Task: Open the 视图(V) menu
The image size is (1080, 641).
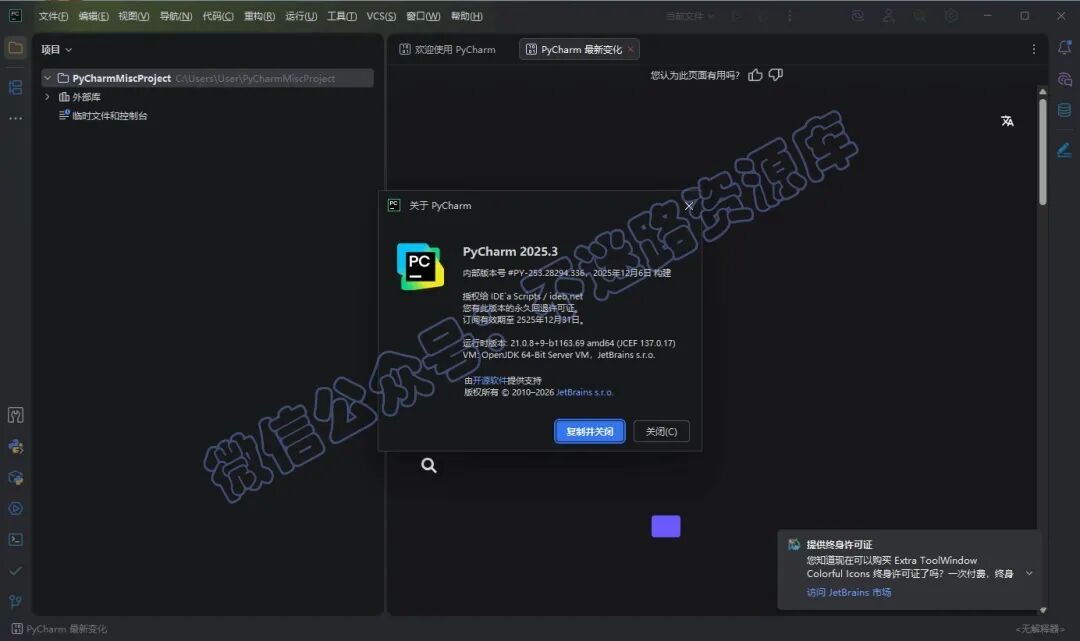Action: [x=134, y=16]
